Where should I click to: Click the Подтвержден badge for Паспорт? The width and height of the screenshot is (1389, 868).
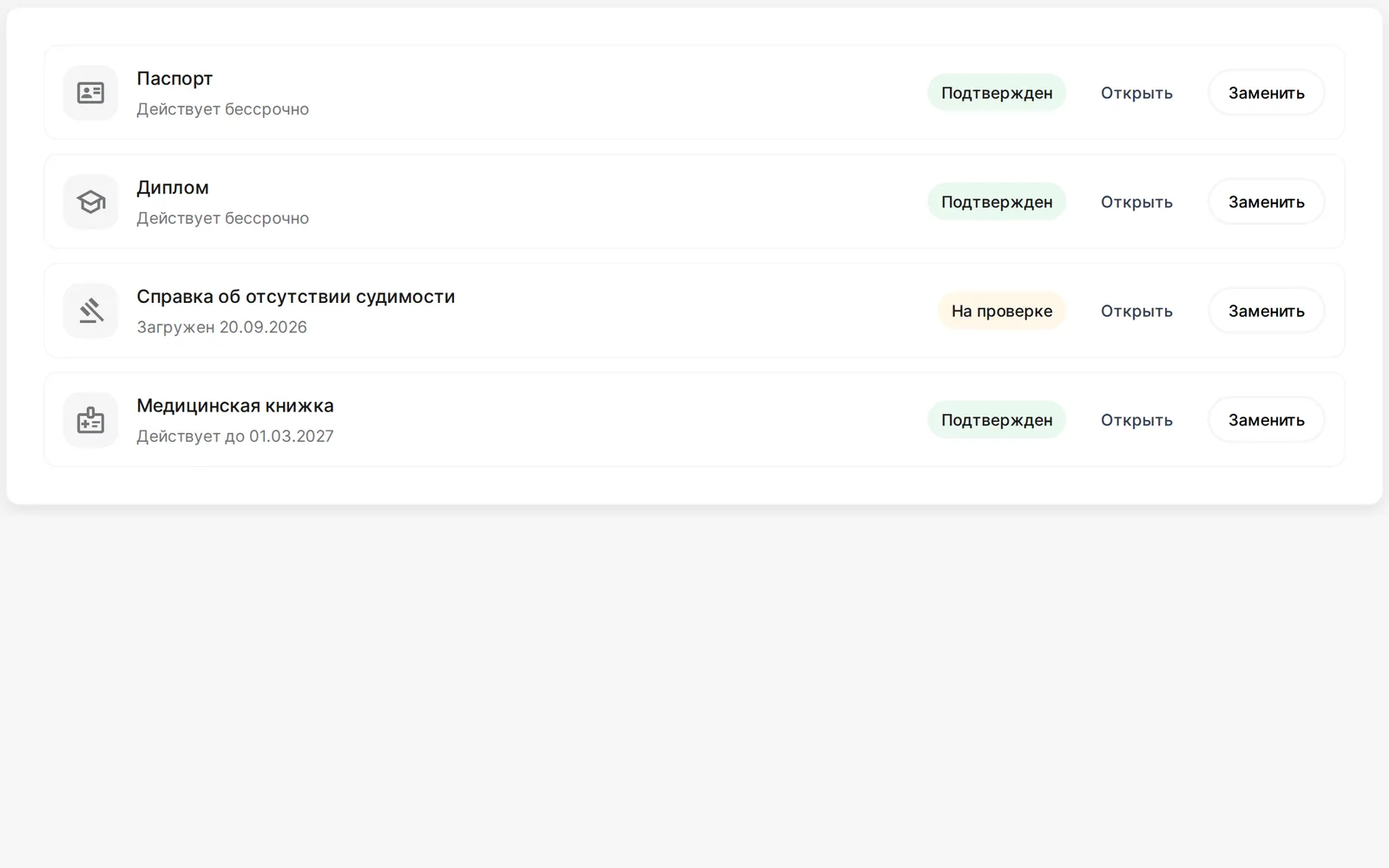997,93
